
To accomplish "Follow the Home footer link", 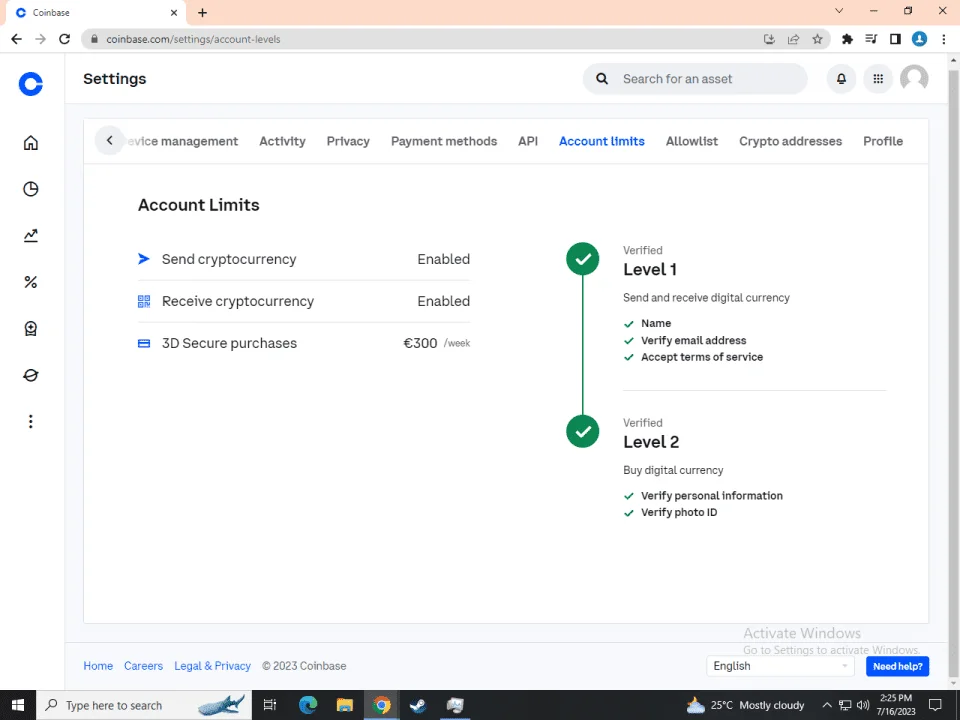I will tap(98, 666).
